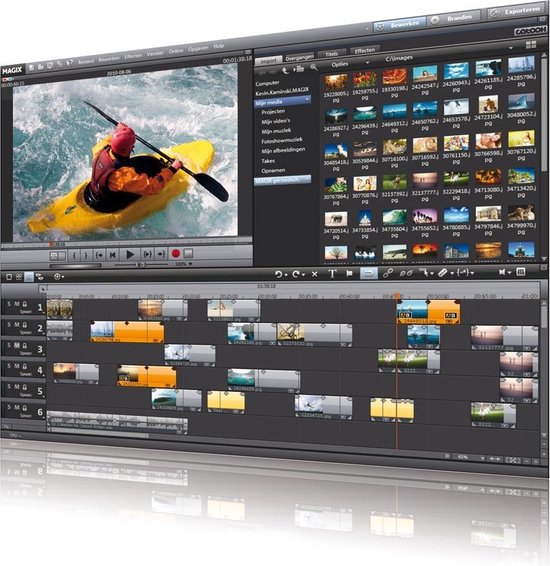
Task: Select Mijn video's in the media list
Action: (276, 121)
